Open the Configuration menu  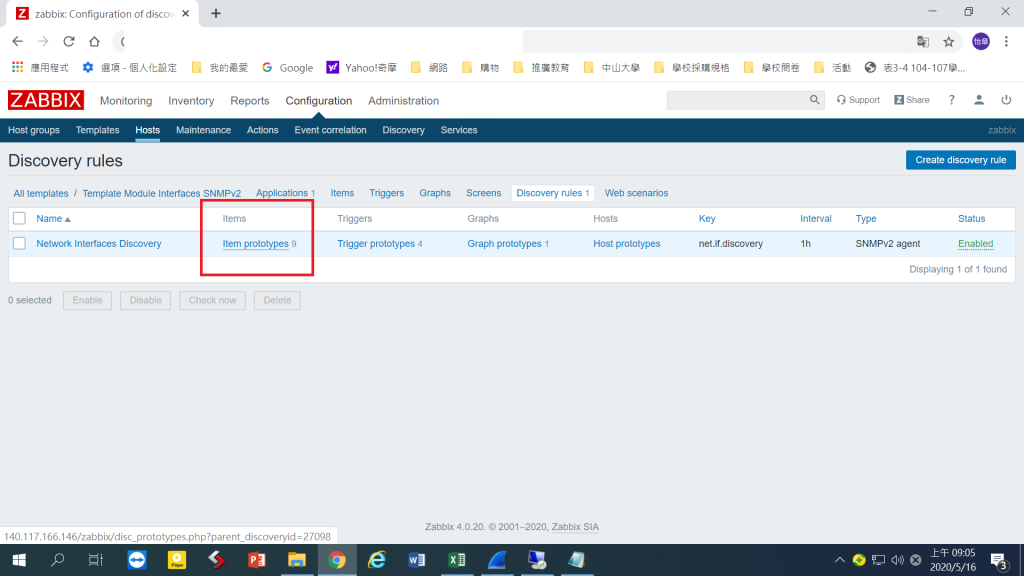pyautogui.click(x=319, y=101)
